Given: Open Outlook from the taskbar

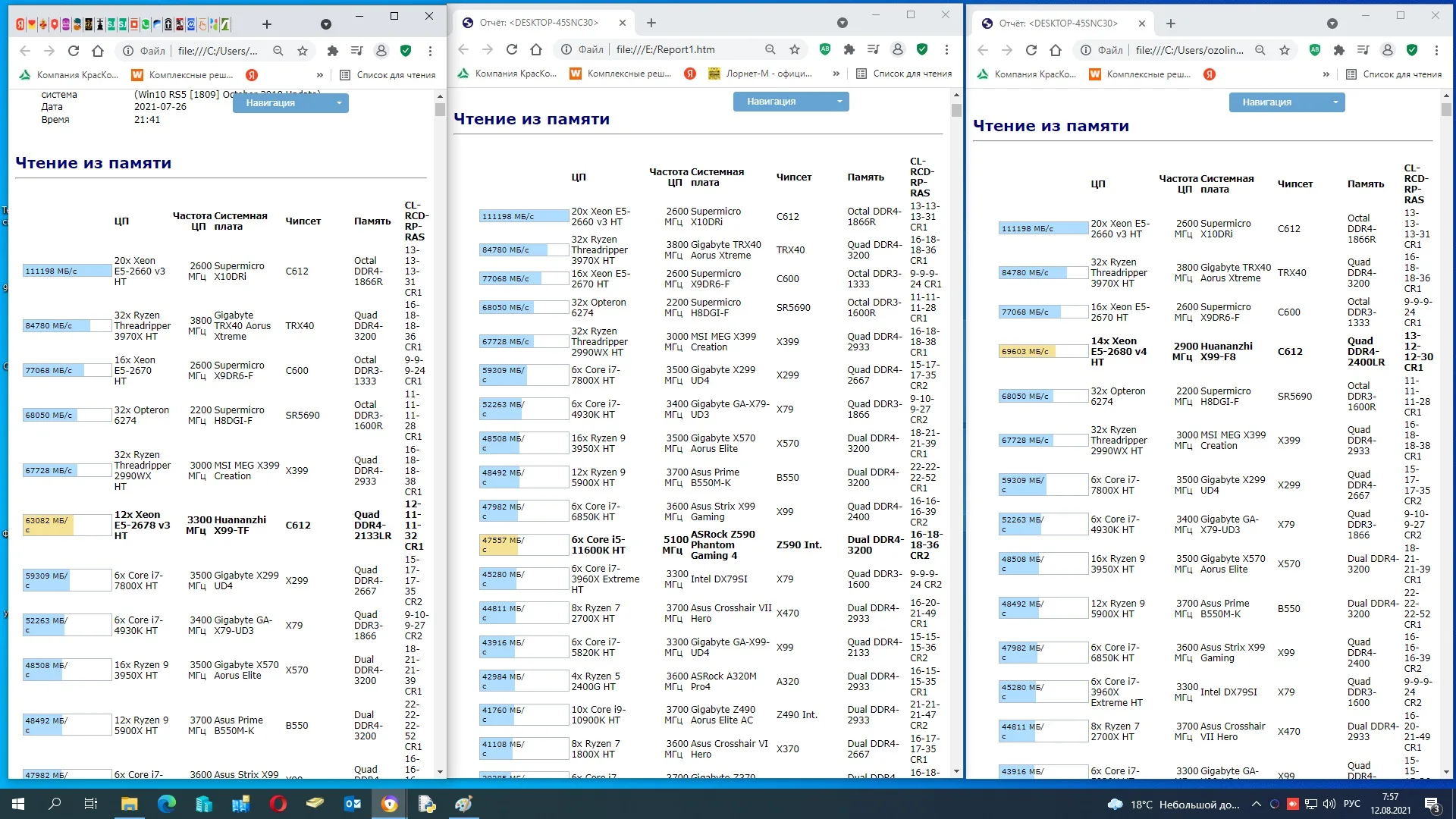Looking at the screenshot, I should 353,804.
